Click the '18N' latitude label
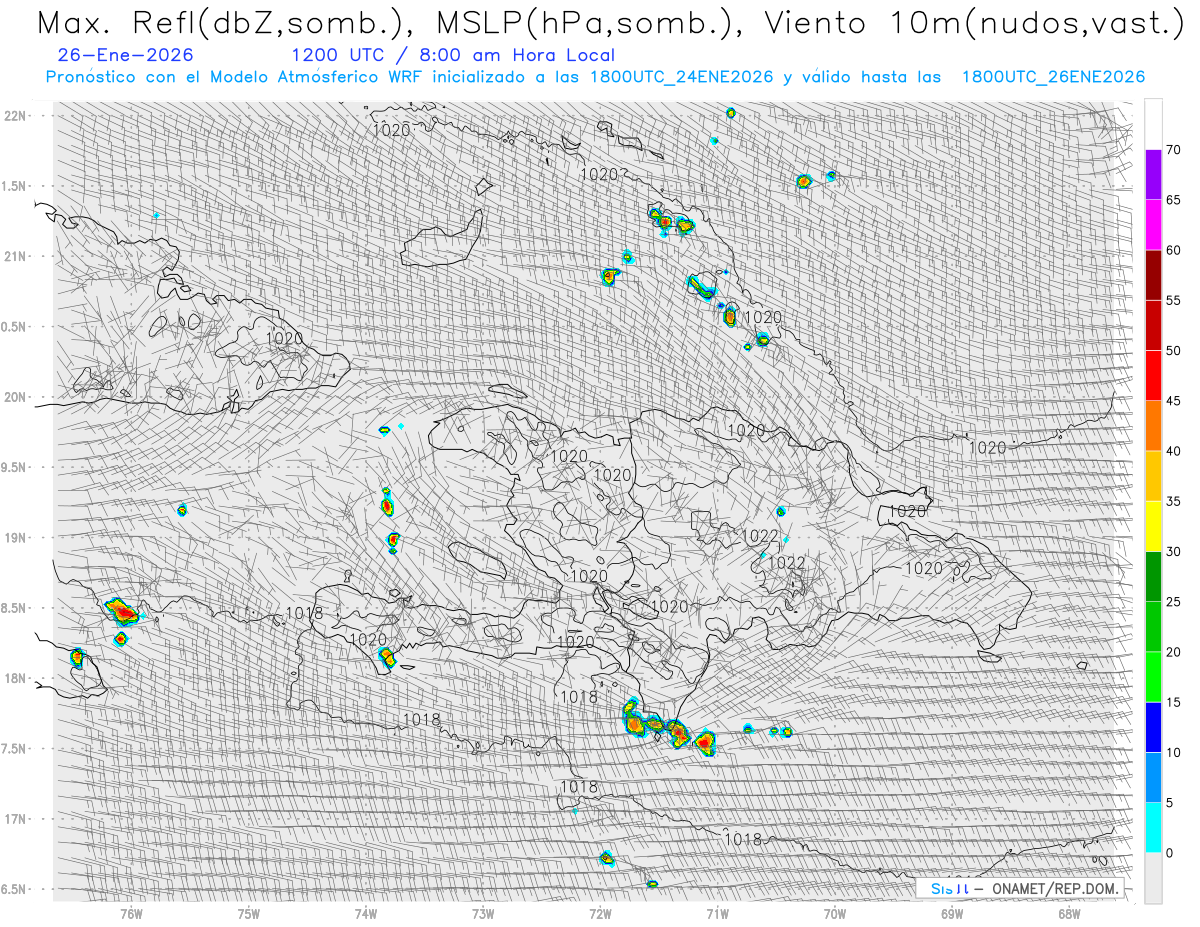The width and height of the screenshot is (1200, 927). pos(15,678)
